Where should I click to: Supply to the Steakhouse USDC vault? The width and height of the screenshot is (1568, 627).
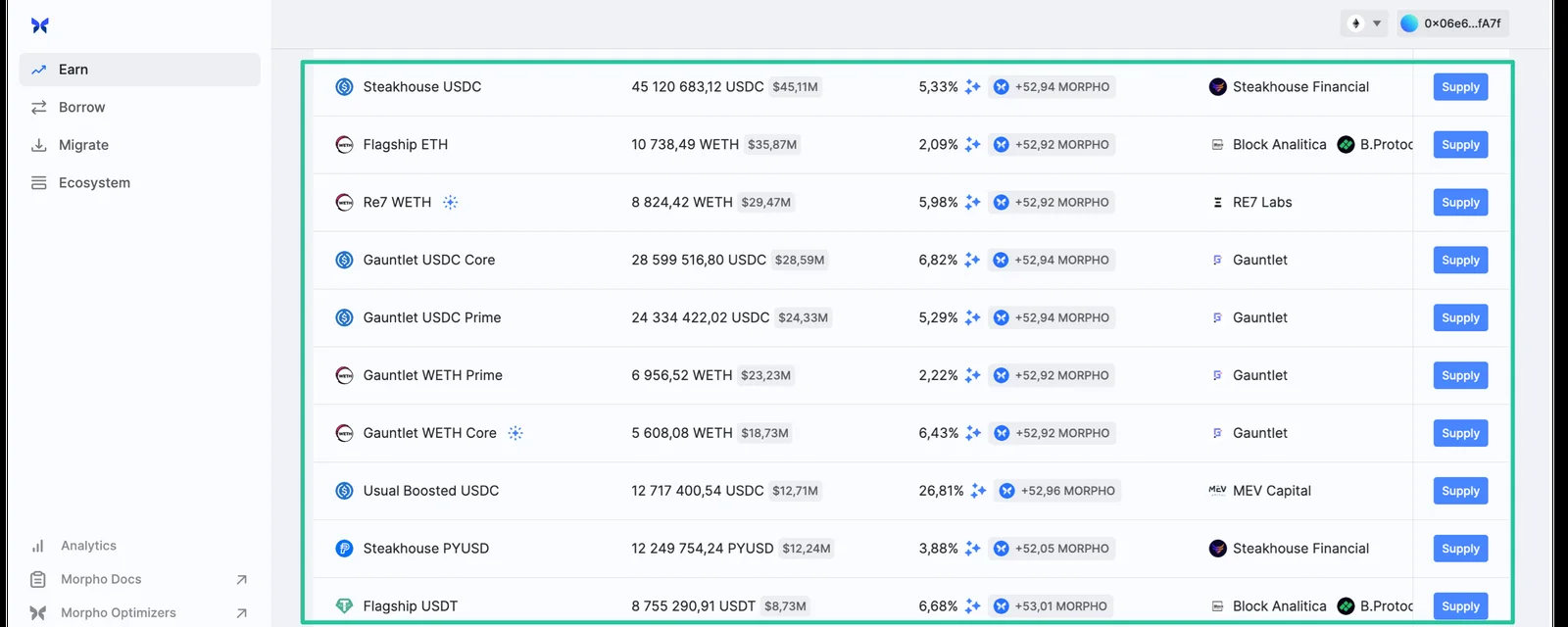1460,87
